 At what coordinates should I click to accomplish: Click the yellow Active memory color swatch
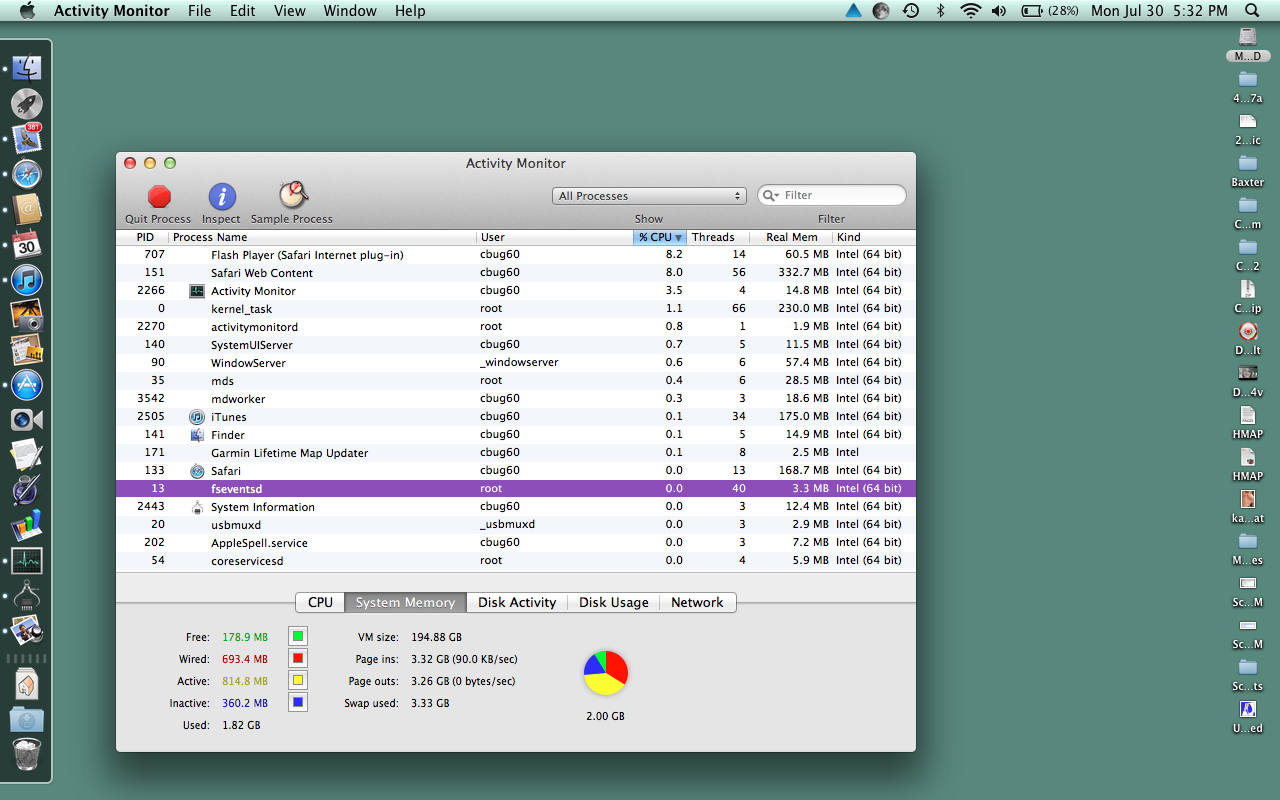(297, 680)
